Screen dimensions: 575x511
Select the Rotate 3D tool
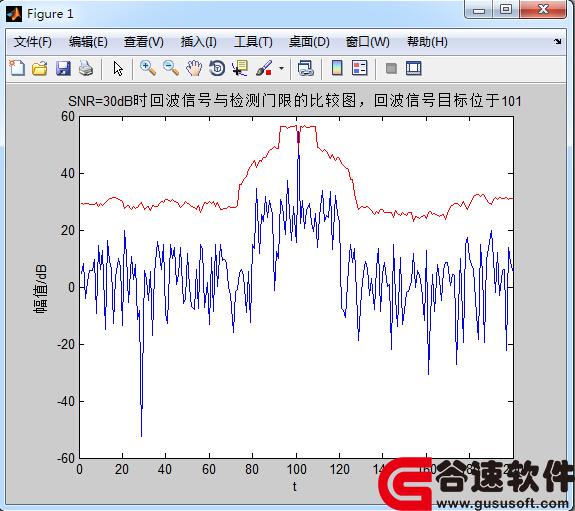click(217, 68)
